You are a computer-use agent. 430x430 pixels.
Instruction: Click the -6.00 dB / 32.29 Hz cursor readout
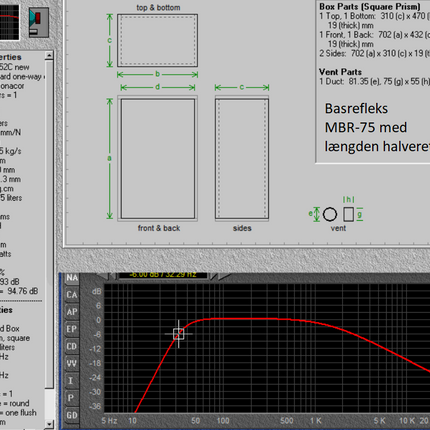pyautogui.click(x=163, y=275)
